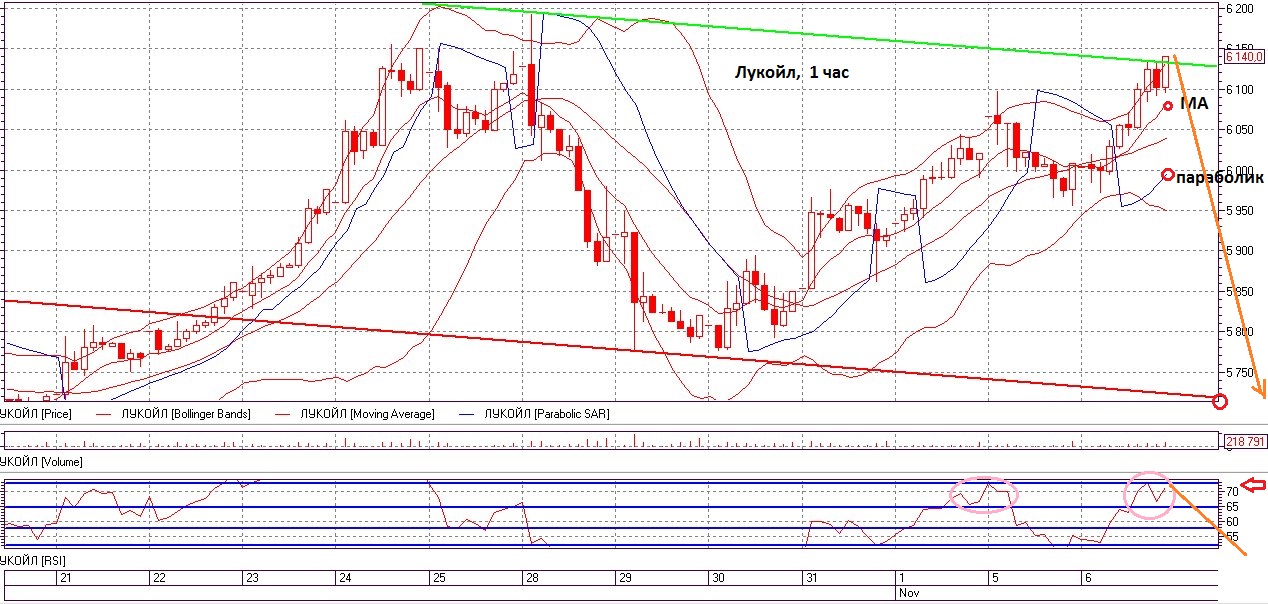Image resolution: width=1268 pixels, height=604 pixels.
Task: Click the RSI axis level 60
Action: pos(1232,522)
